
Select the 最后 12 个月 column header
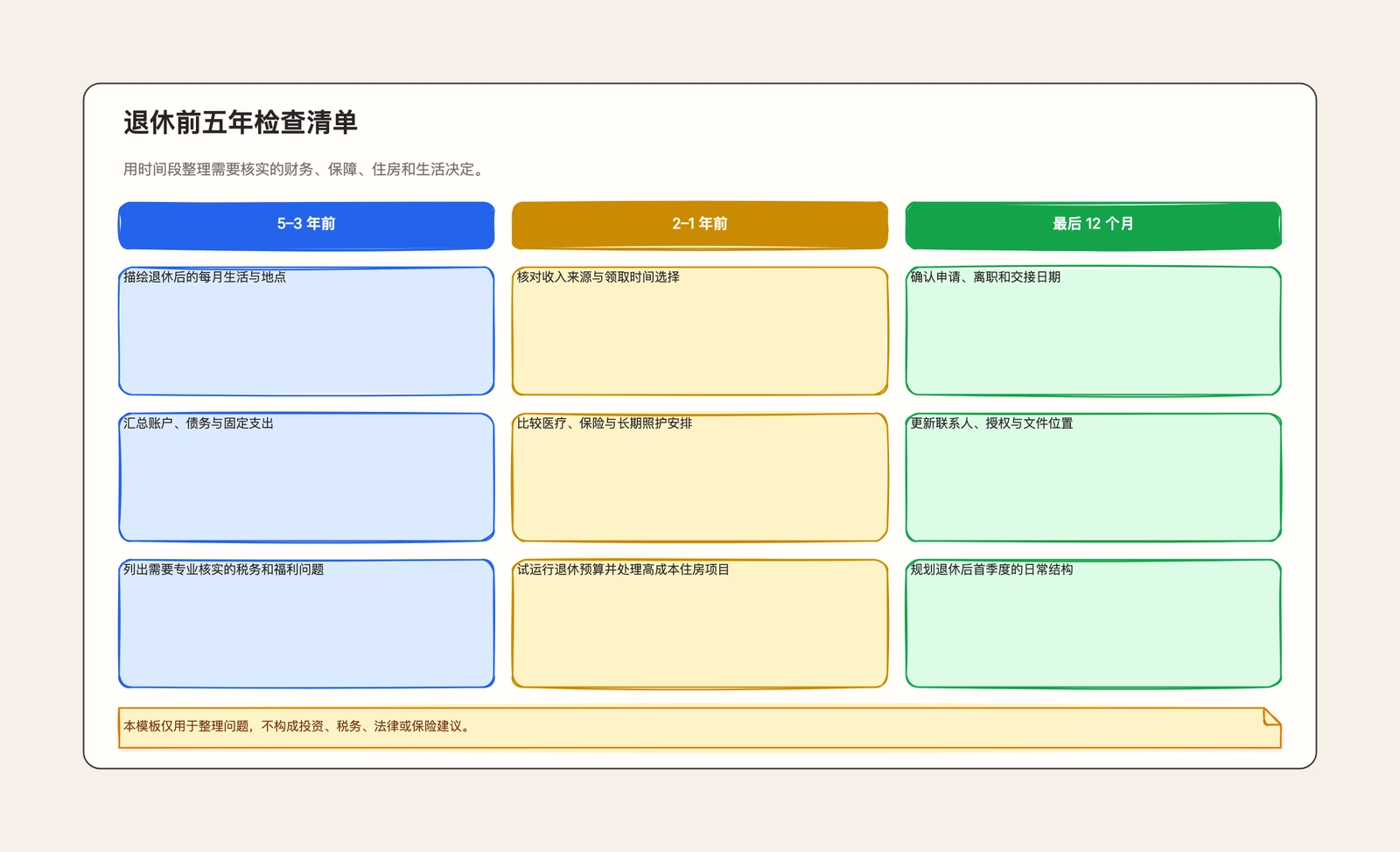[1094, 225]
